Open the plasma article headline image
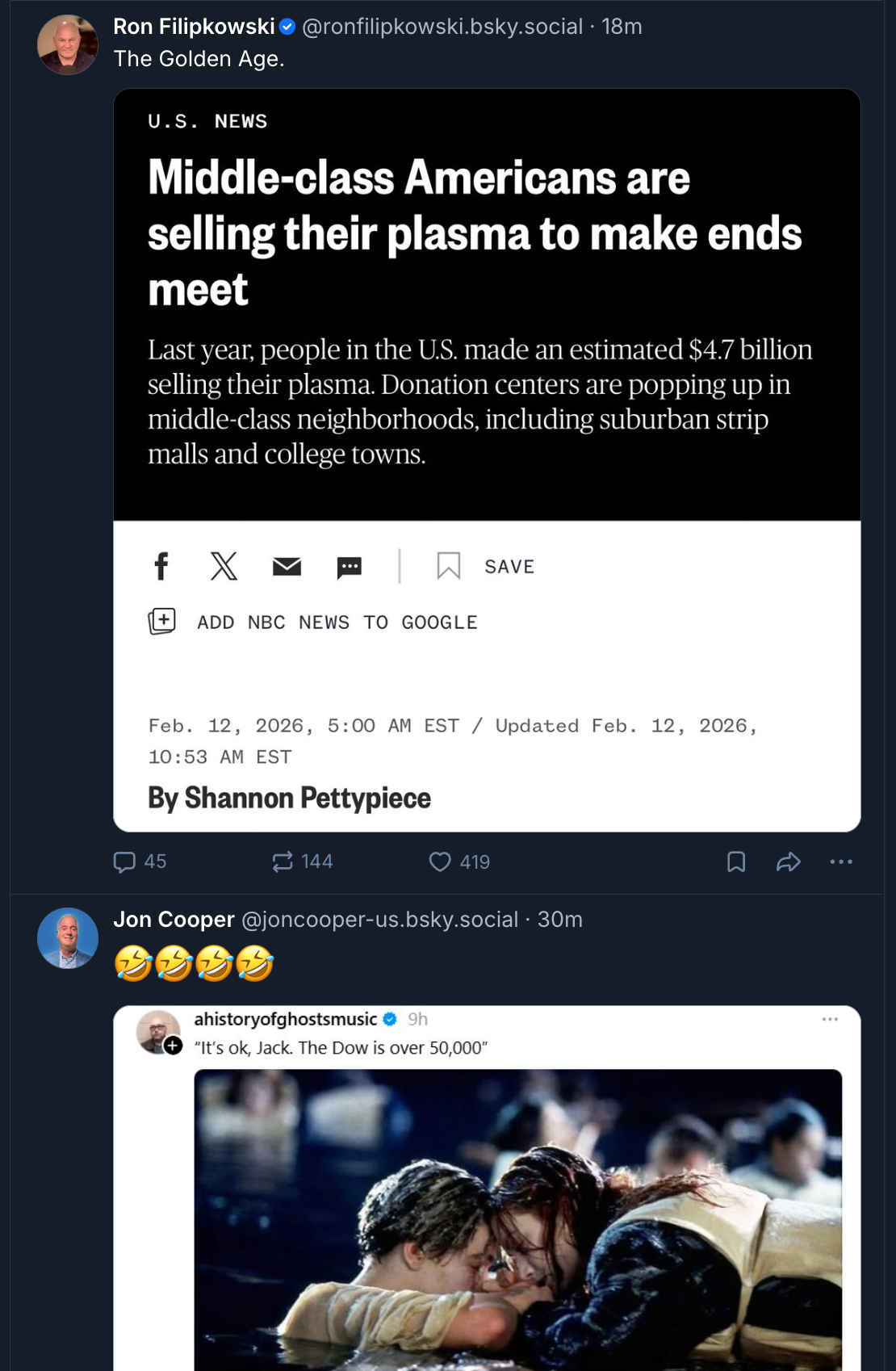 coord(487,305)
